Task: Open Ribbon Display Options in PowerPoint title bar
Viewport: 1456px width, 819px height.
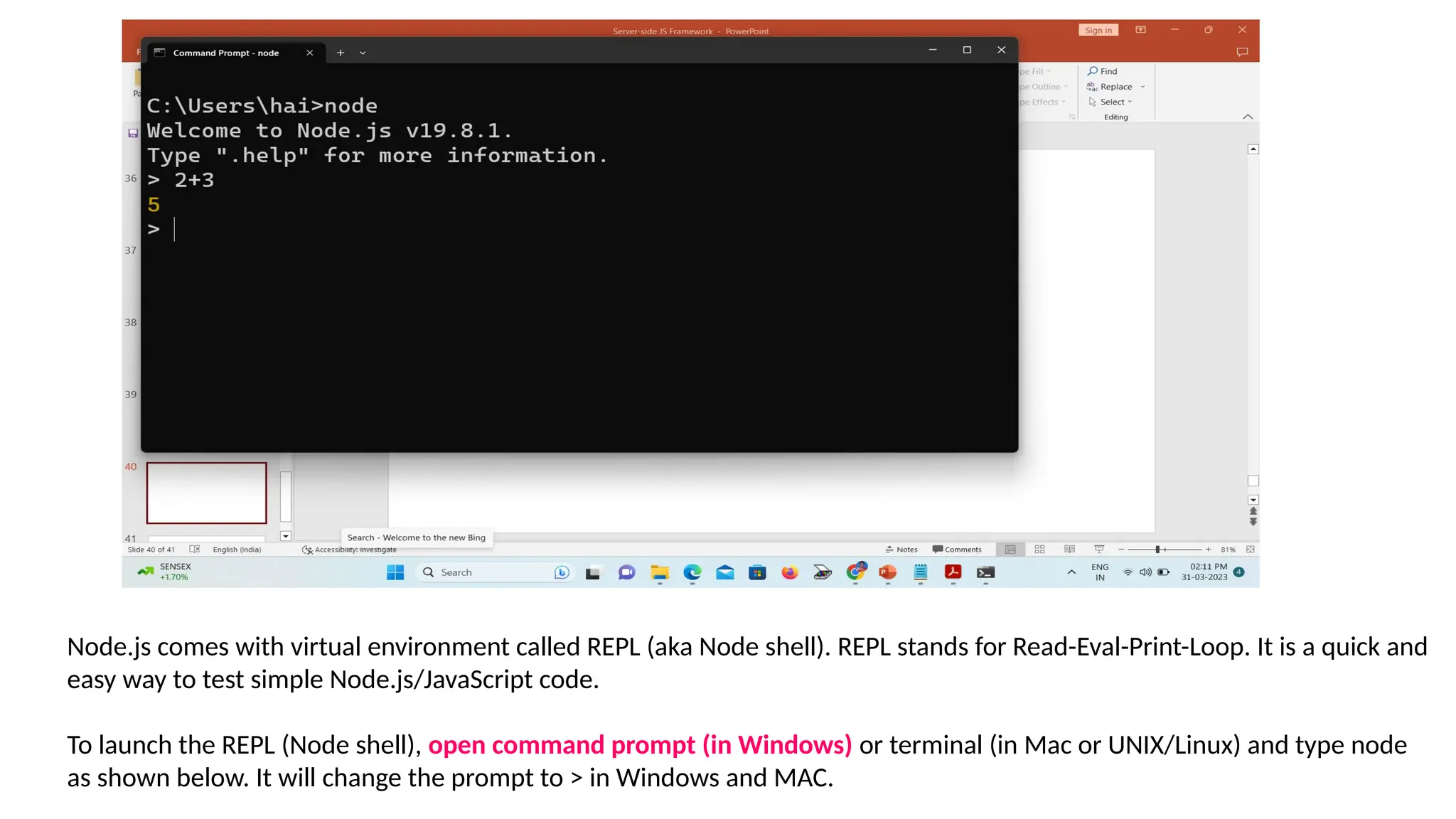Action: coord(1141,30)
